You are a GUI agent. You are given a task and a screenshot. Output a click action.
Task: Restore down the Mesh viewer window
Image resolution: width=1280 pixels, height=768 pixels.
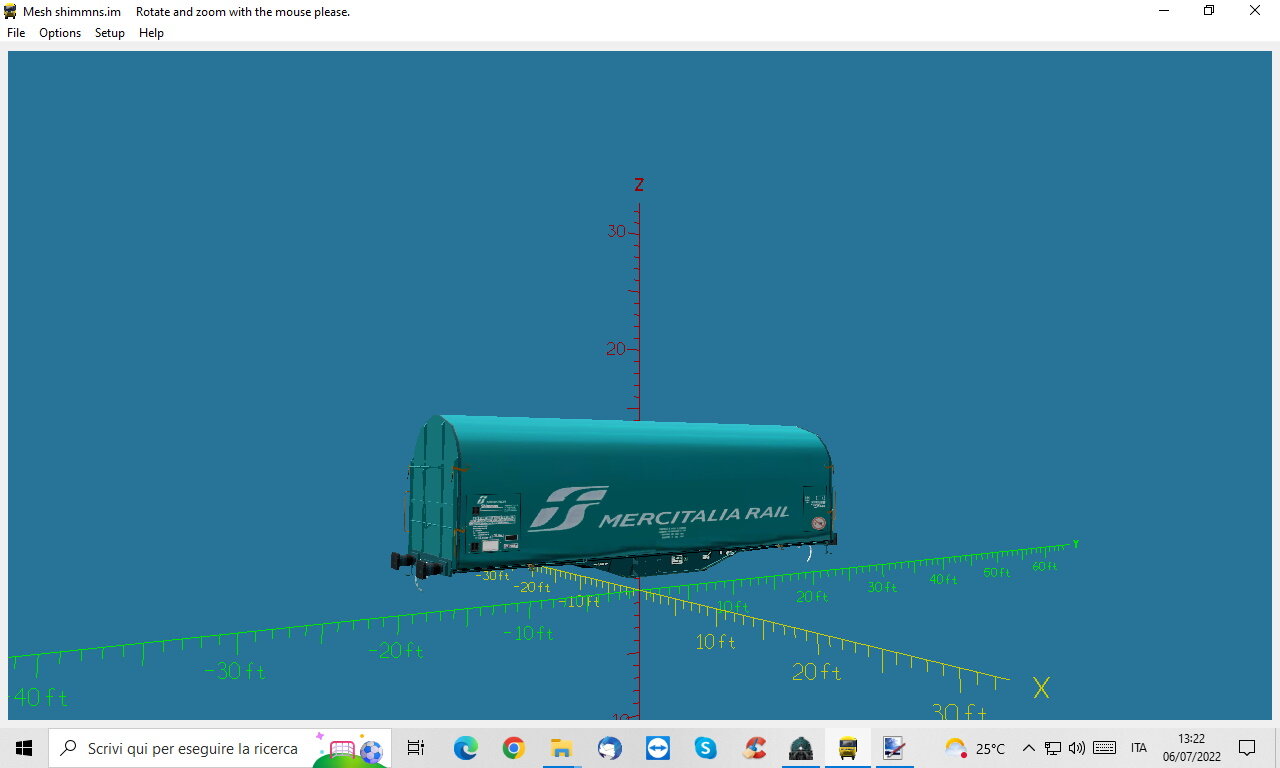coord(1209,11)
